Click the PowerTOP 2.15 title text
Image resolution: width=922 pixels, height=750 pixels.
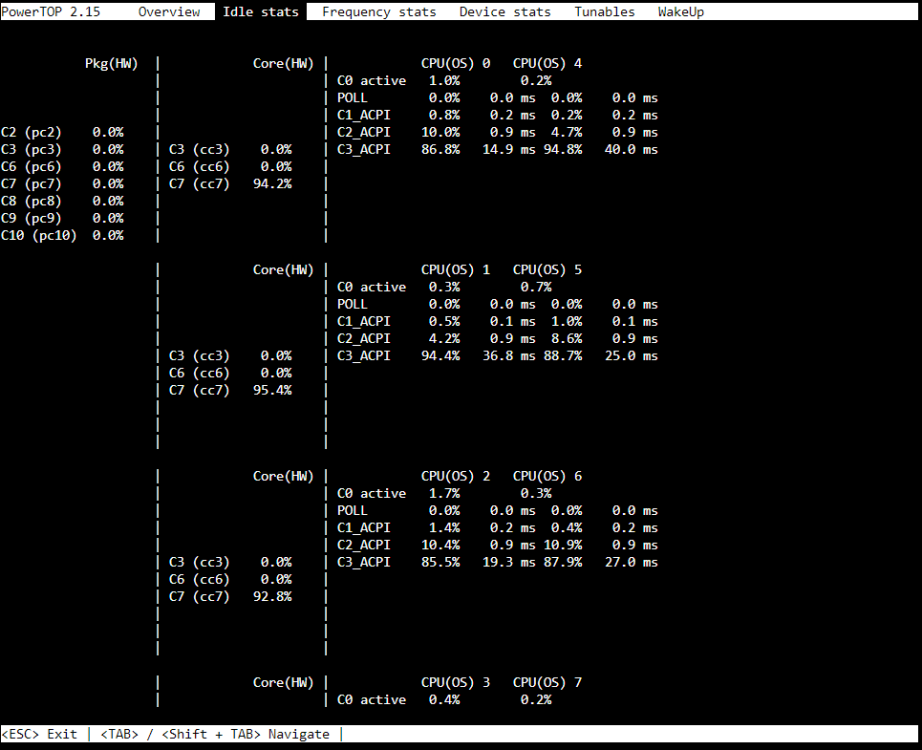[x=51, y=12]
